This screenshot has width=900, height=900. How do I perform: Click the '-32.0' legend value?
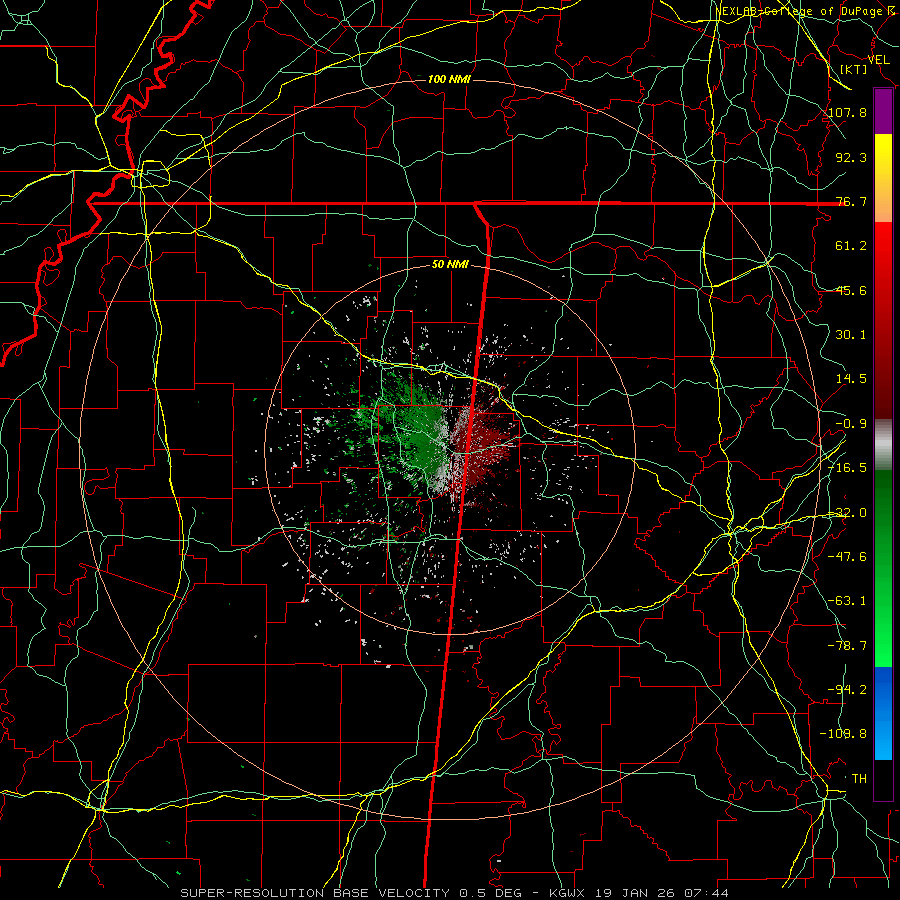click(848, 513)
